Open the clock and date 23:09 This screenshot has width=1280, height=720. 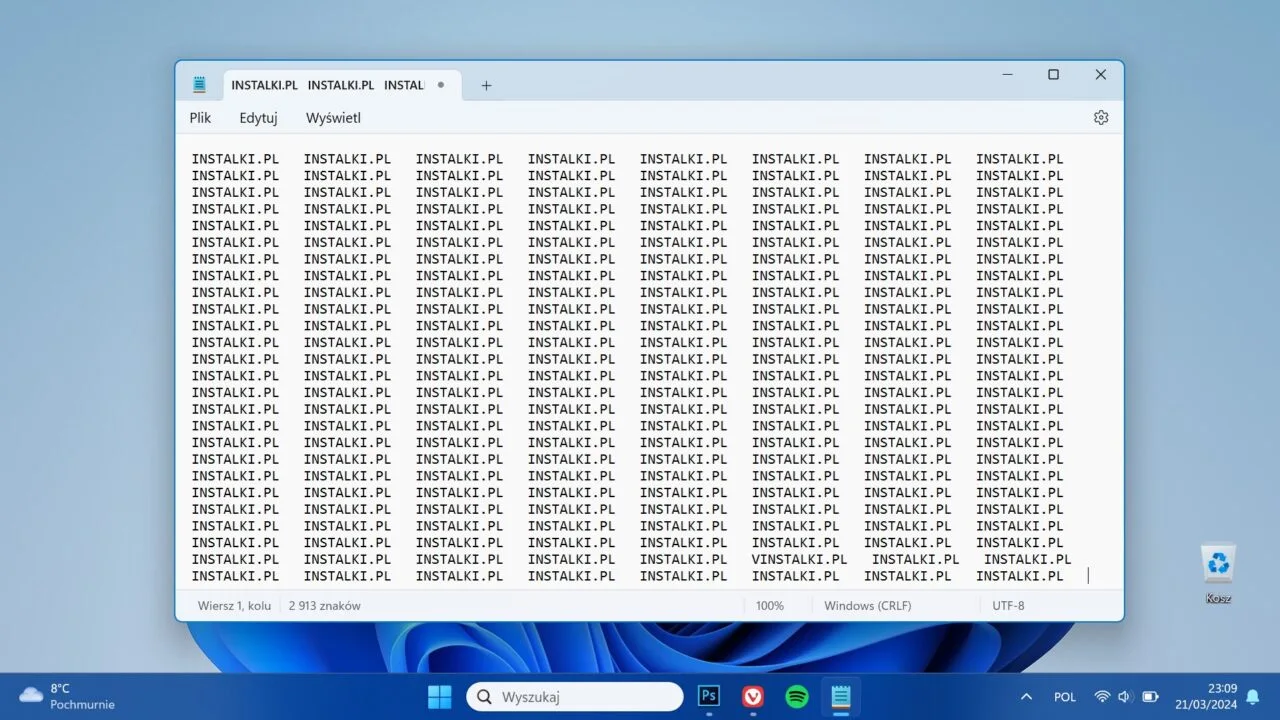click(1206, 696)
